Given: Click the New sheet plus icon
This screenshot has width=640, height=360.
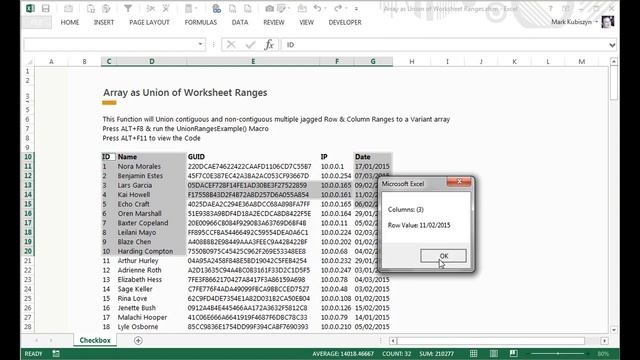Looking at the screenshot, I should tap(138, 340).
